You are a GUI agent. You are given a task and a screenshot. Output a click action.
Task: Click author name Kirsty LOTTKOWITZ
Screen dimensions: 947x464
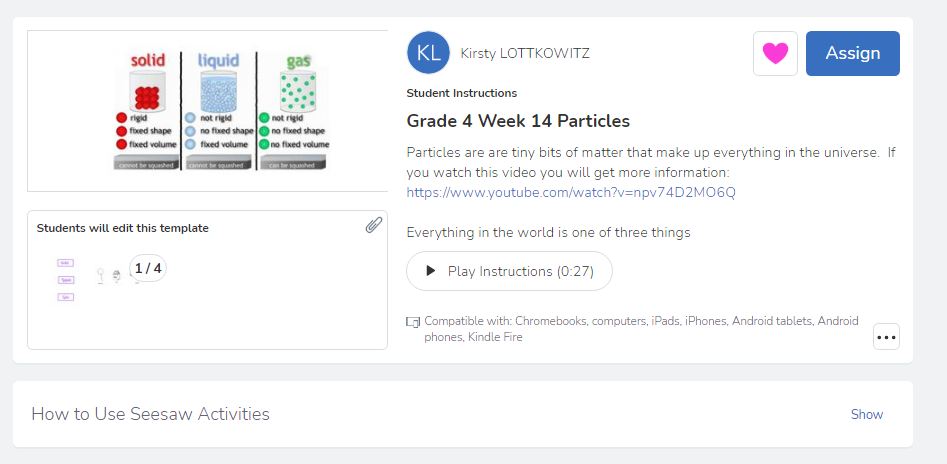[x=525, y=54]
